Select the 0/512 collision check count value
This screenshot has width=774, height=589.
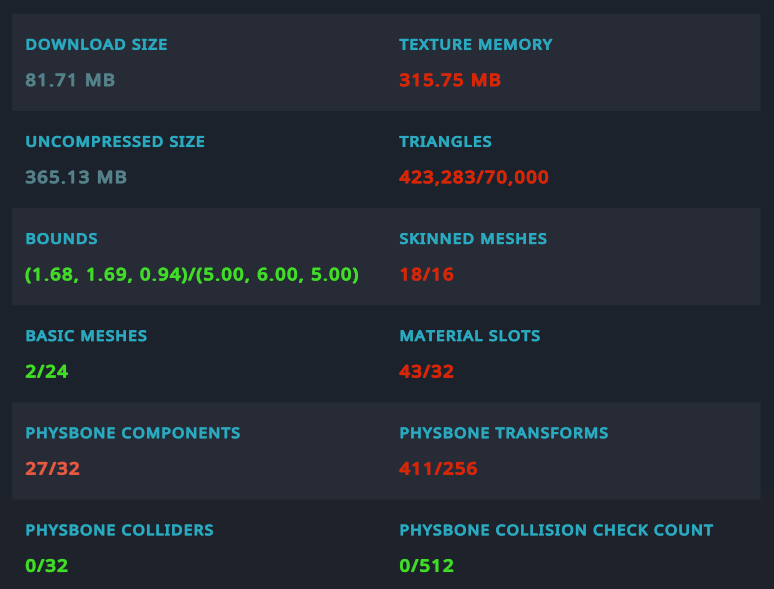(x=426, y=566)
